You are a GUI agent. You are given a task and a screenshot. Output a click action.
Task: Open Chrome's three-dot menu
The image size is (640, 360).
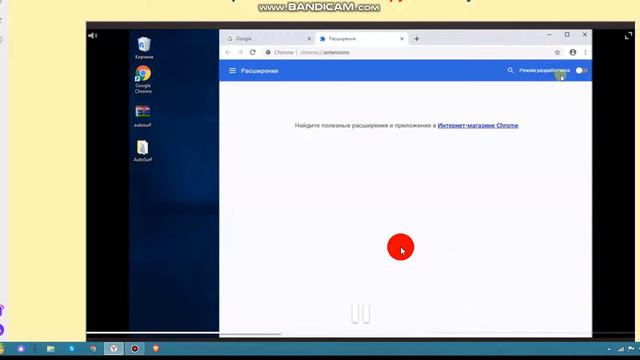coord(585,52)
